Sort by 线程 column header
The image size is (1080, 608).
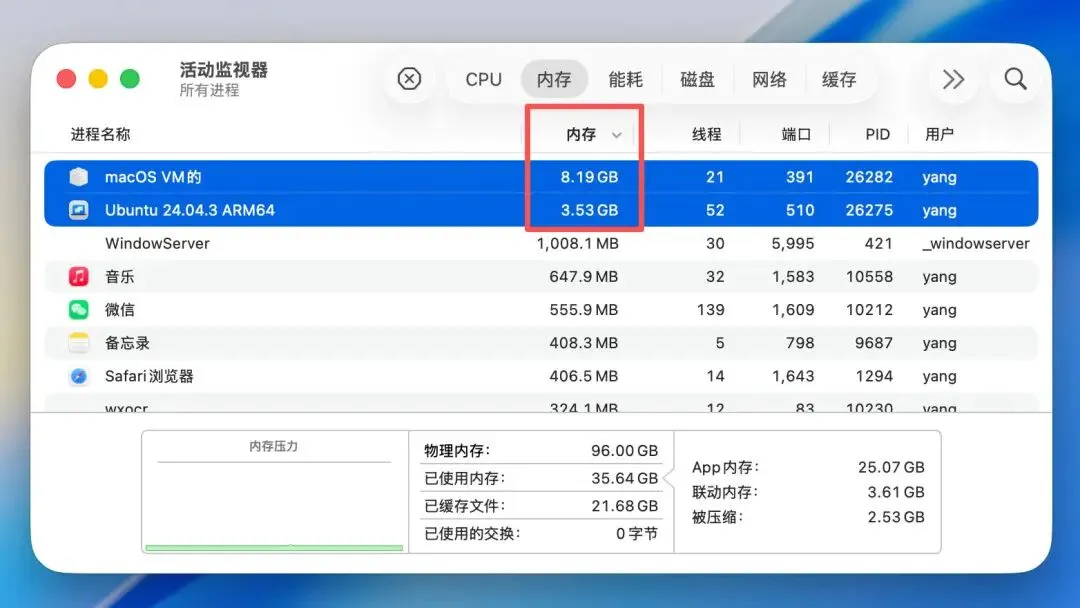point(707,134)
